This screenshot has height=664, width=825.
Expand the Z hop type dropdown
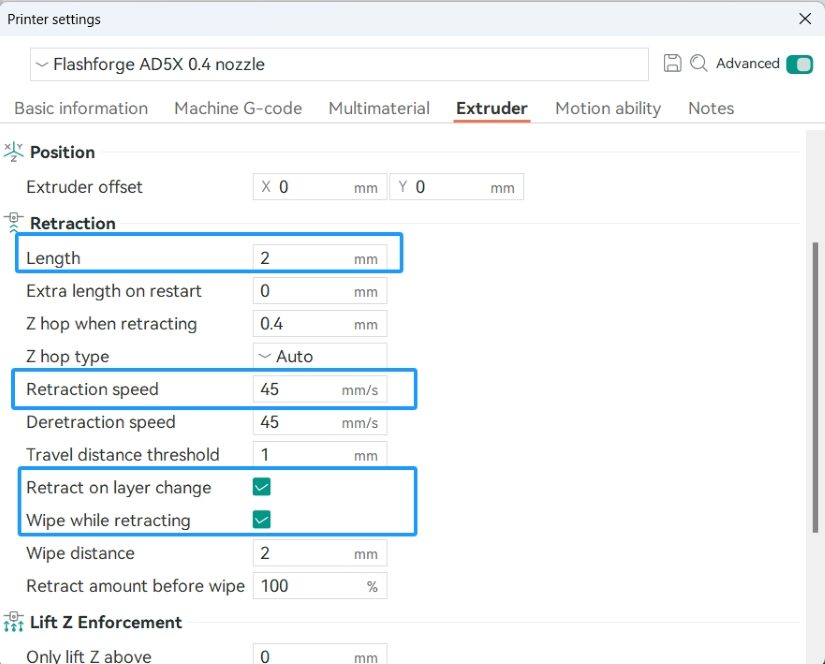319,356
